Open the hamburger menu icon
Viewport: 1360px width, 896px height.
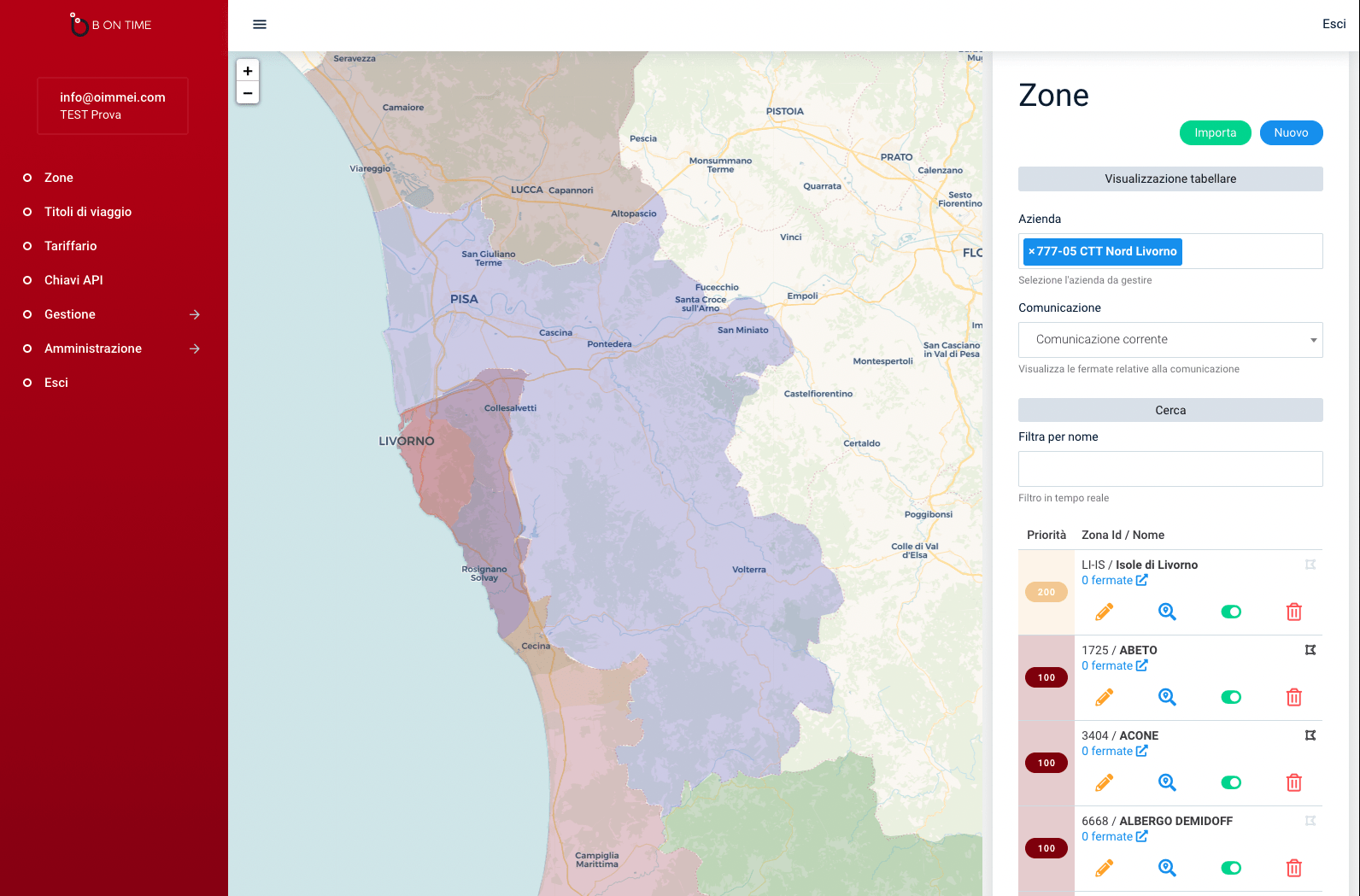[x=260, y=25]
